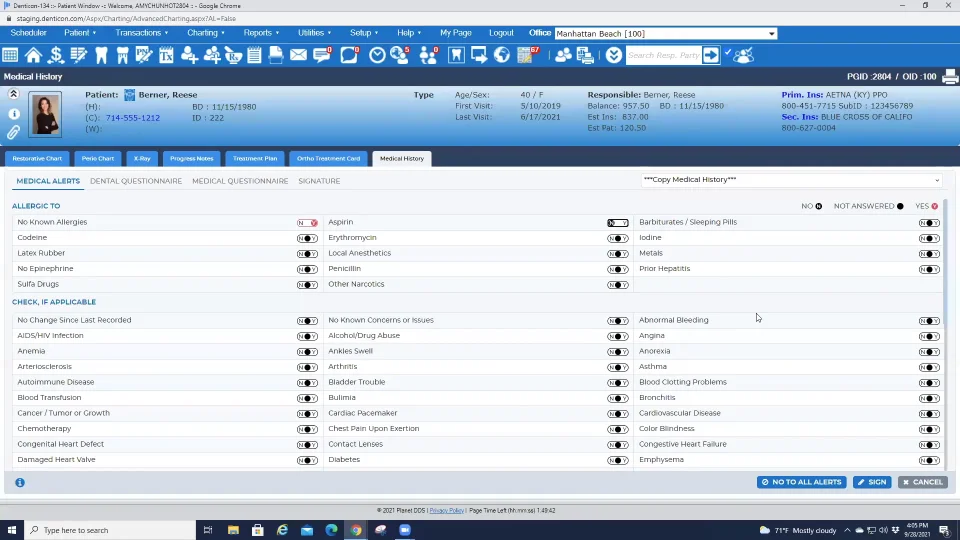Viewport: 960px width, 540px height.
Task: Open the Rx prescription mortar icon
Action: click(x=233, y=55)
